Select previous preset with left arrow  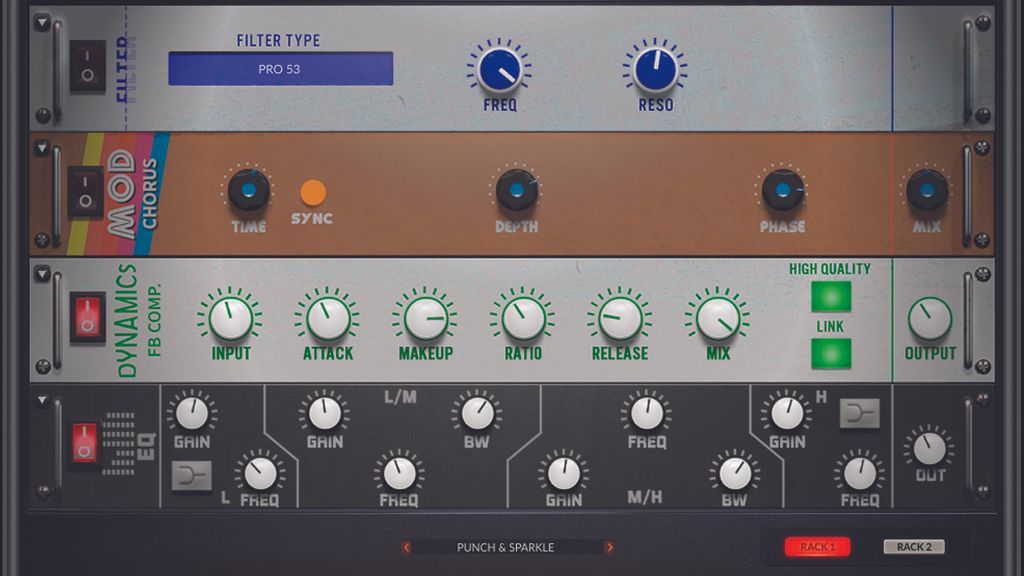coord(406,547)
